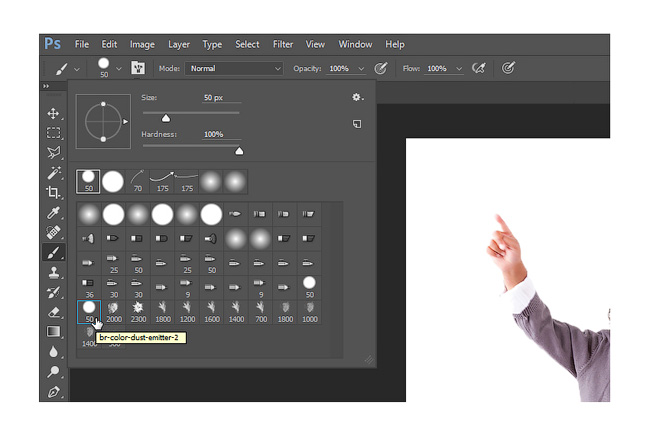Open the Layer menu
The width and height of the screenshot is (650, 438).
point(179,44)
